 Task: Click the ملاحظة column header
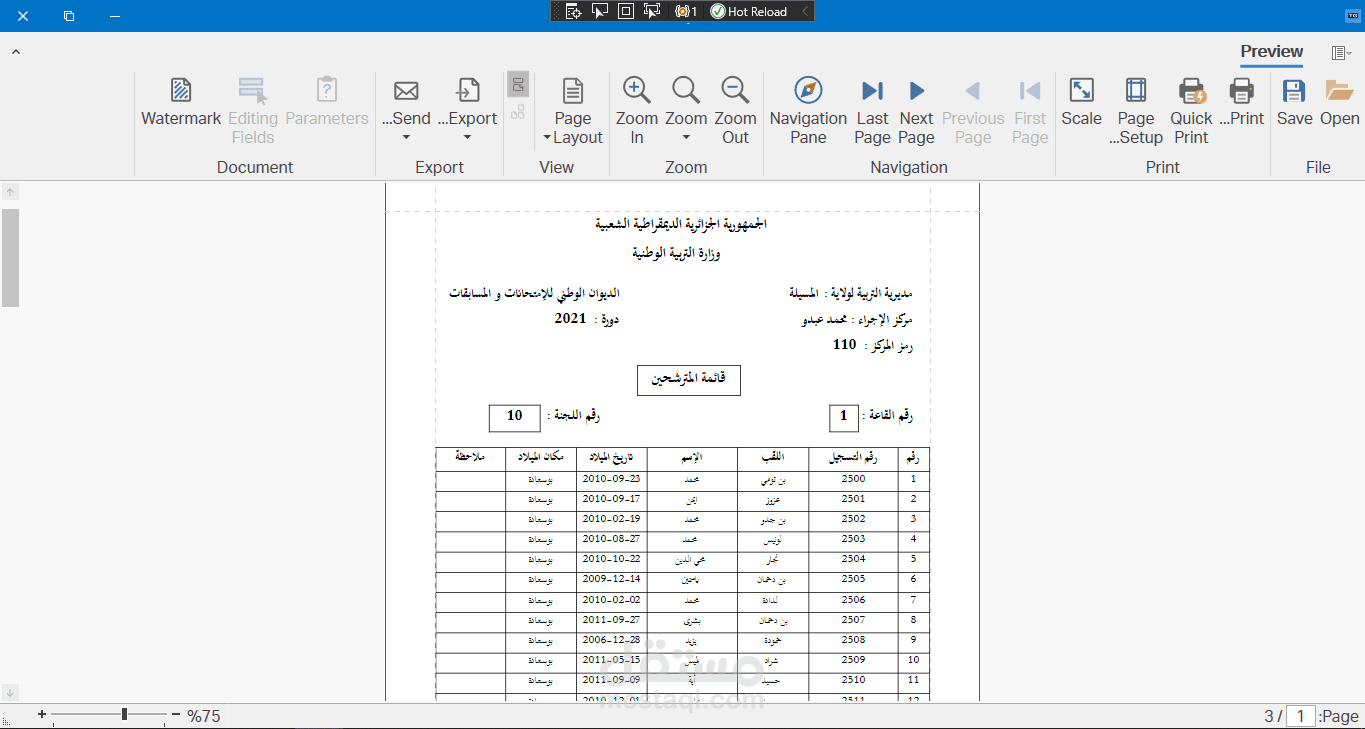(x=470, y=457)
